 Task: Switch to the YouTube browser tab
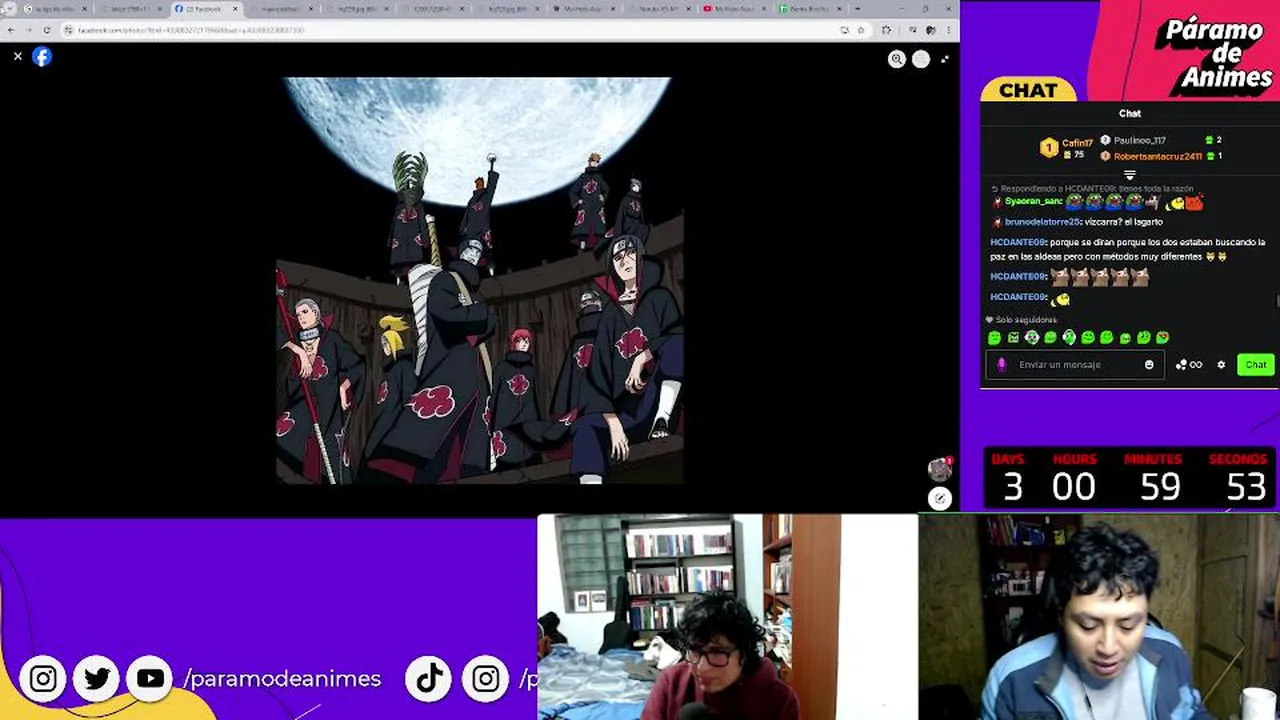737,9
